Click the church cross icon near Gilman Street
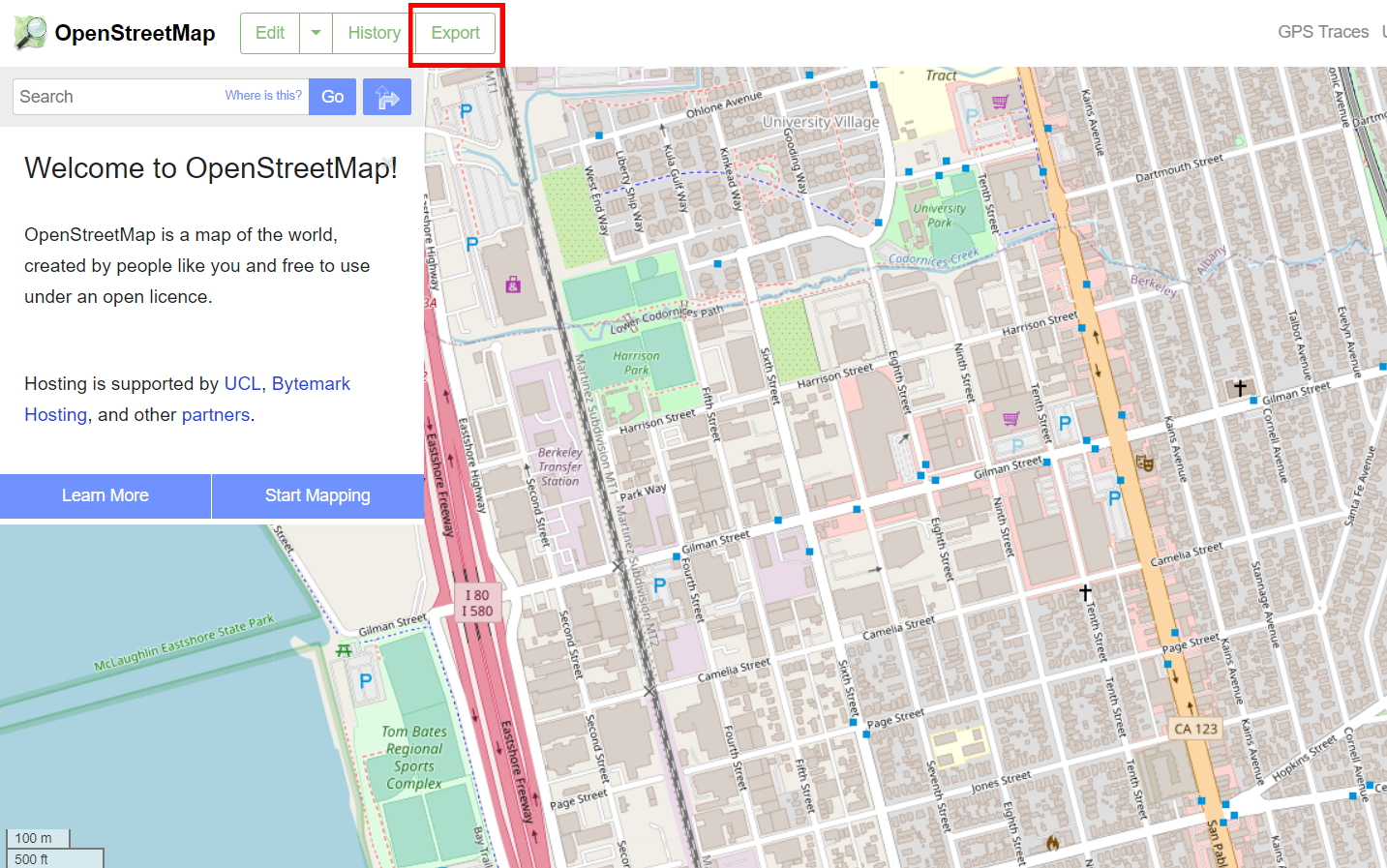 pos(1240,388)
